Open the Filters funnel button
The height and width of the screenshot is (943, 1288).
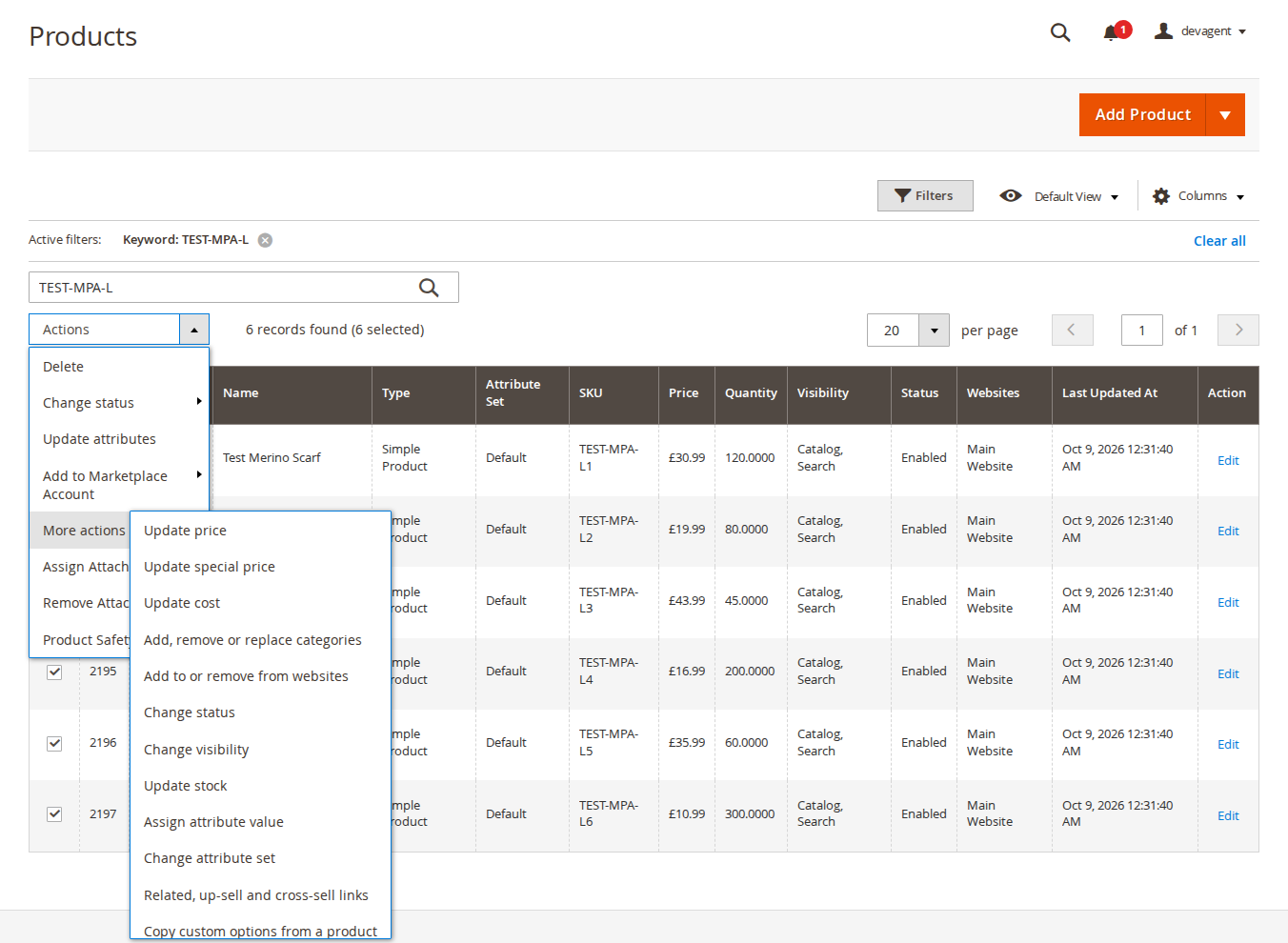pyautogui.click(x=925, y=195)
